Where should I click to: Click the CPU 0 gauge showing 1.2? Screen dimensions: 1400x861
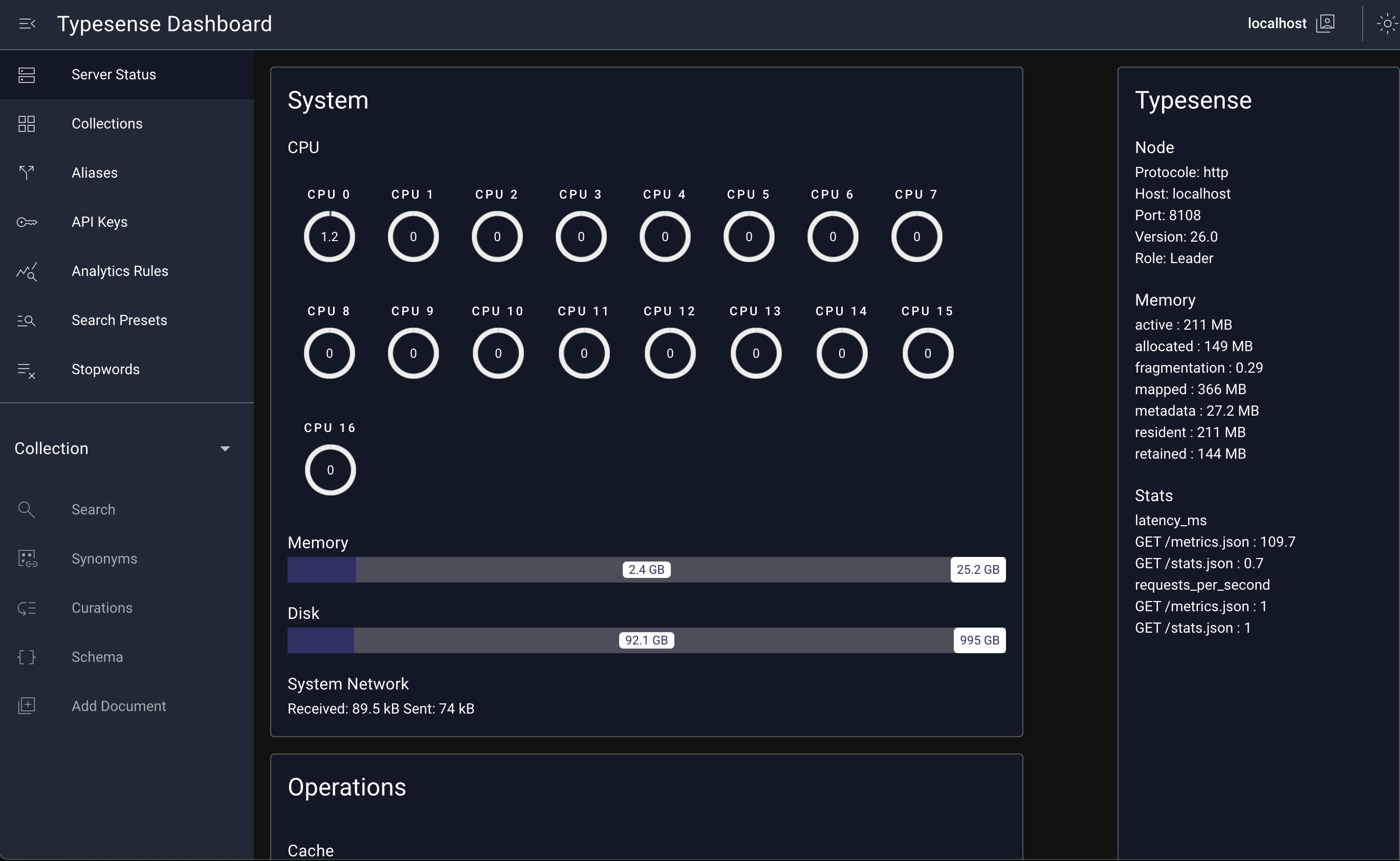click(330, 236)
